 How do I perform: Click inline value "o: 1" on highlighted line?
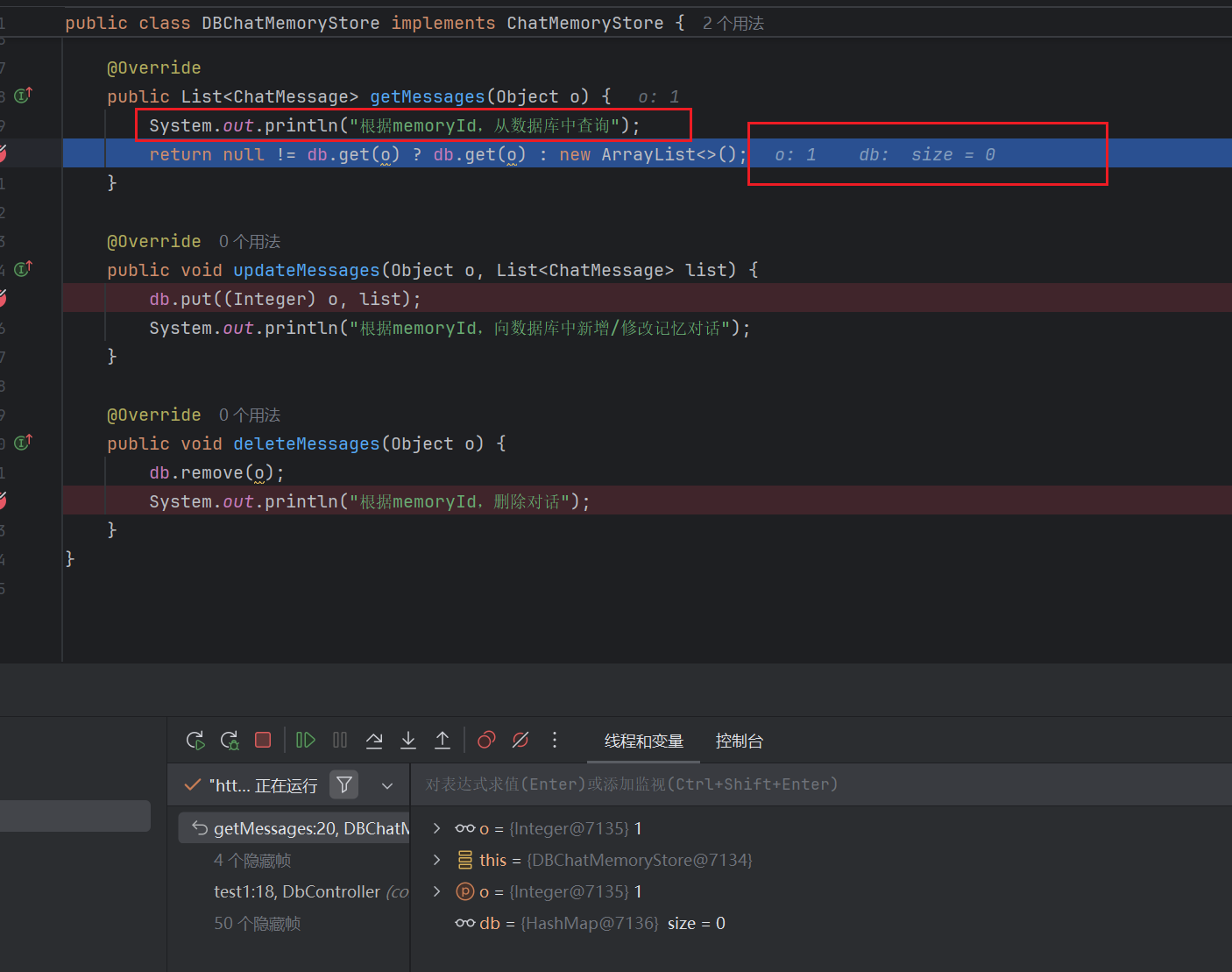coord(796,154)
